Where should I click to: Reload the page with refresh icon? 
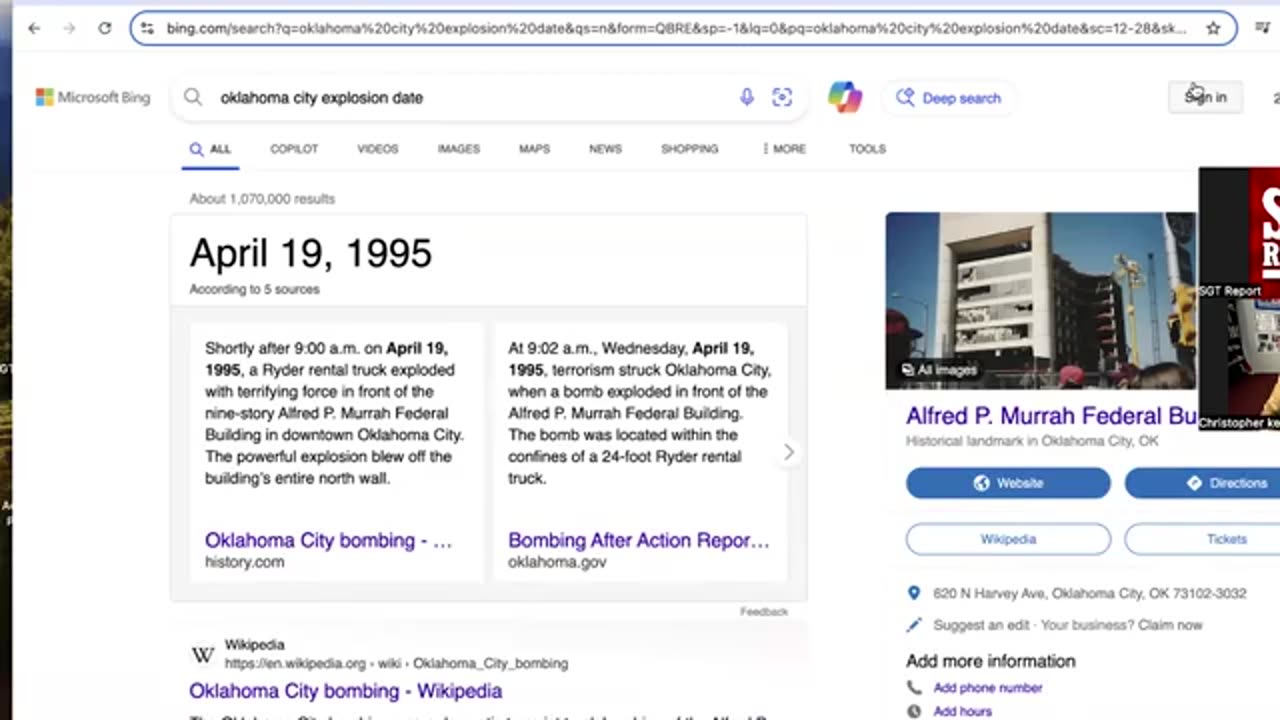click(104, 28)
